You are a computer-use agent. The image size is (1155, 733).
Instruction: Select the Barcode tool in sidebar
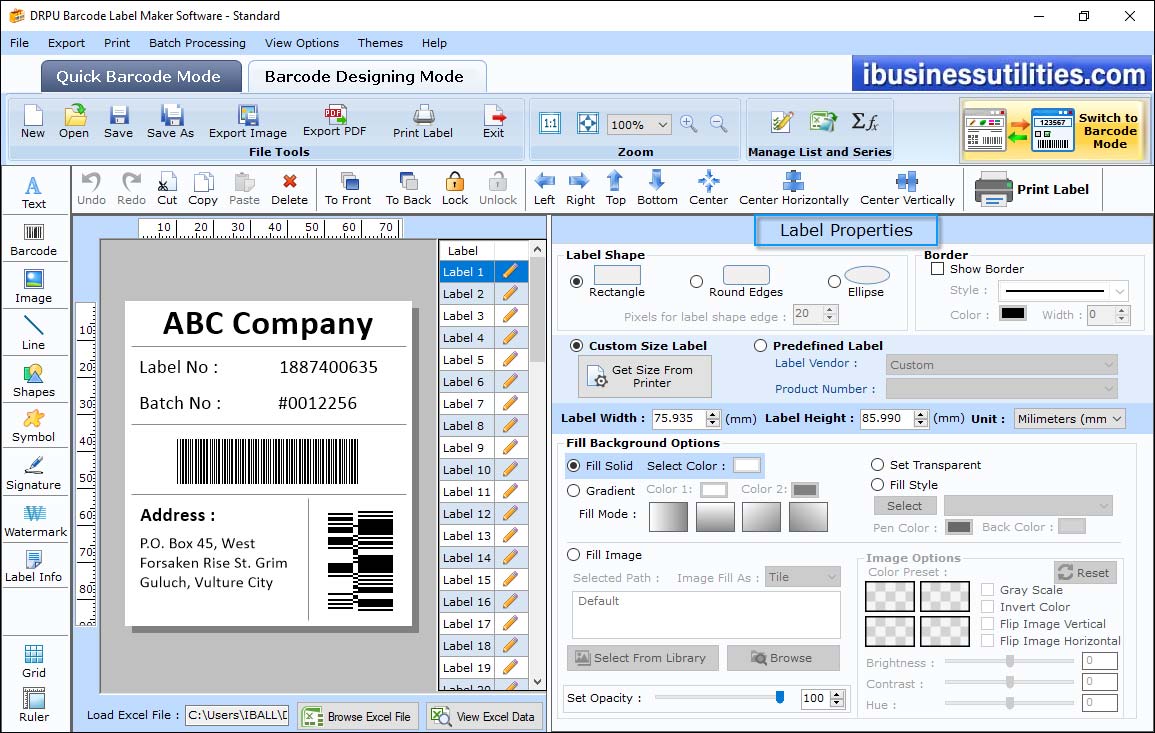tap(34, 240)
